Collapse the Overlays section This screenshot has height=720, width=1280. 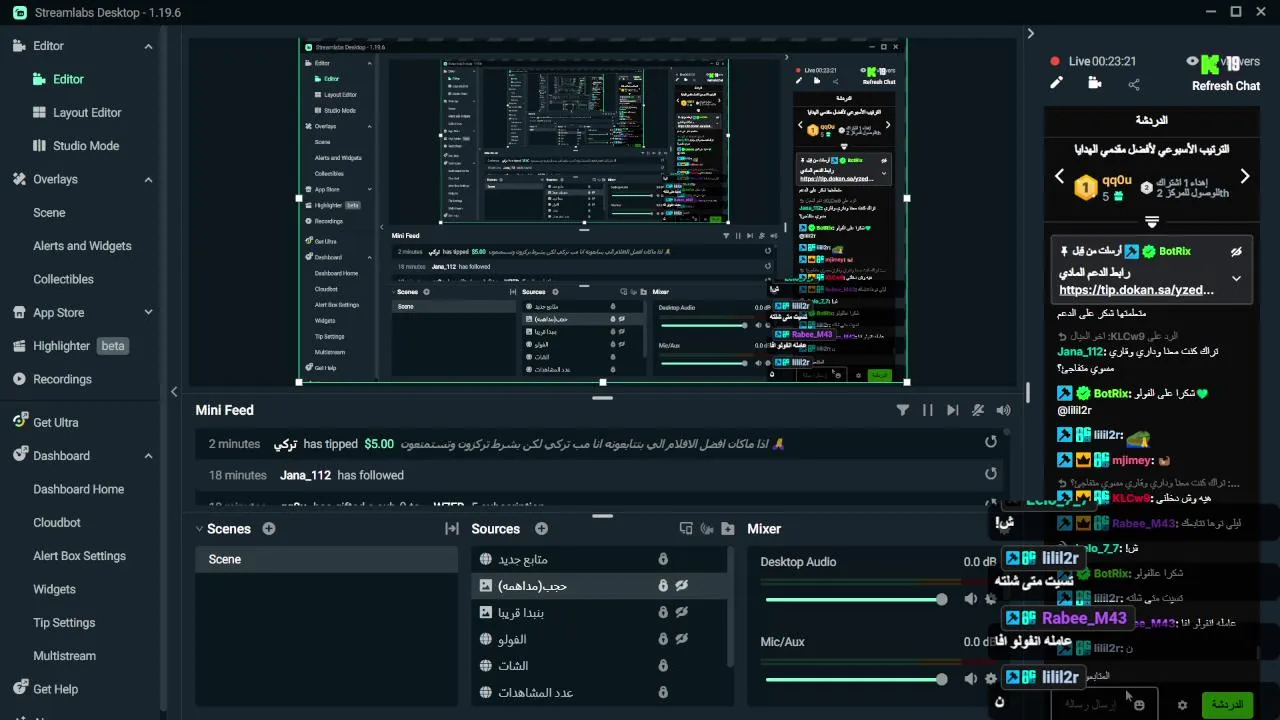point(148,179)
